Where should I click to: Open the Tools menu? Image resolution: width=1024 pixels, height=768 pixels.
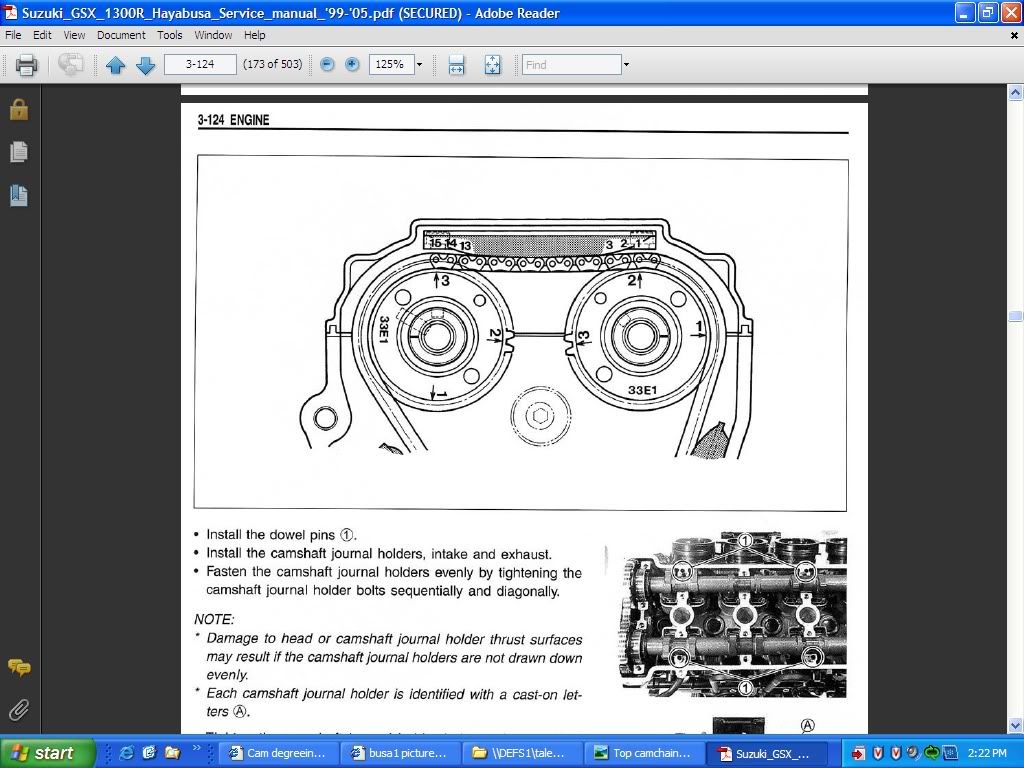click(169, 35)
